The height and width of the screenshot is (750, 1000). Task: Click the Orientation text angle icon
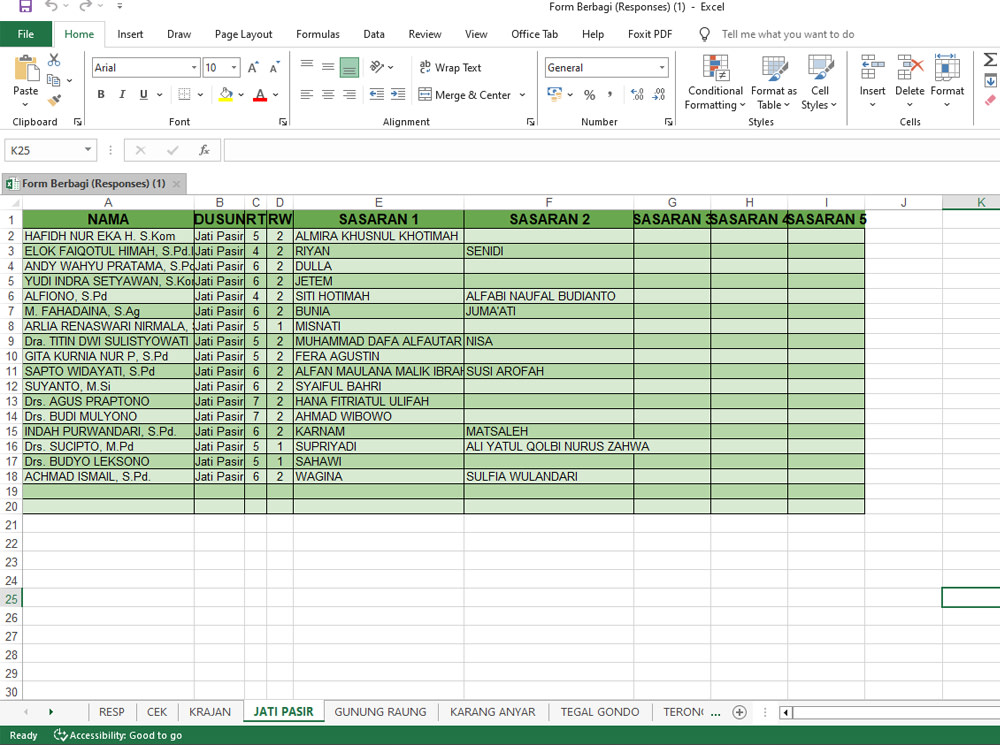[377, 66]
